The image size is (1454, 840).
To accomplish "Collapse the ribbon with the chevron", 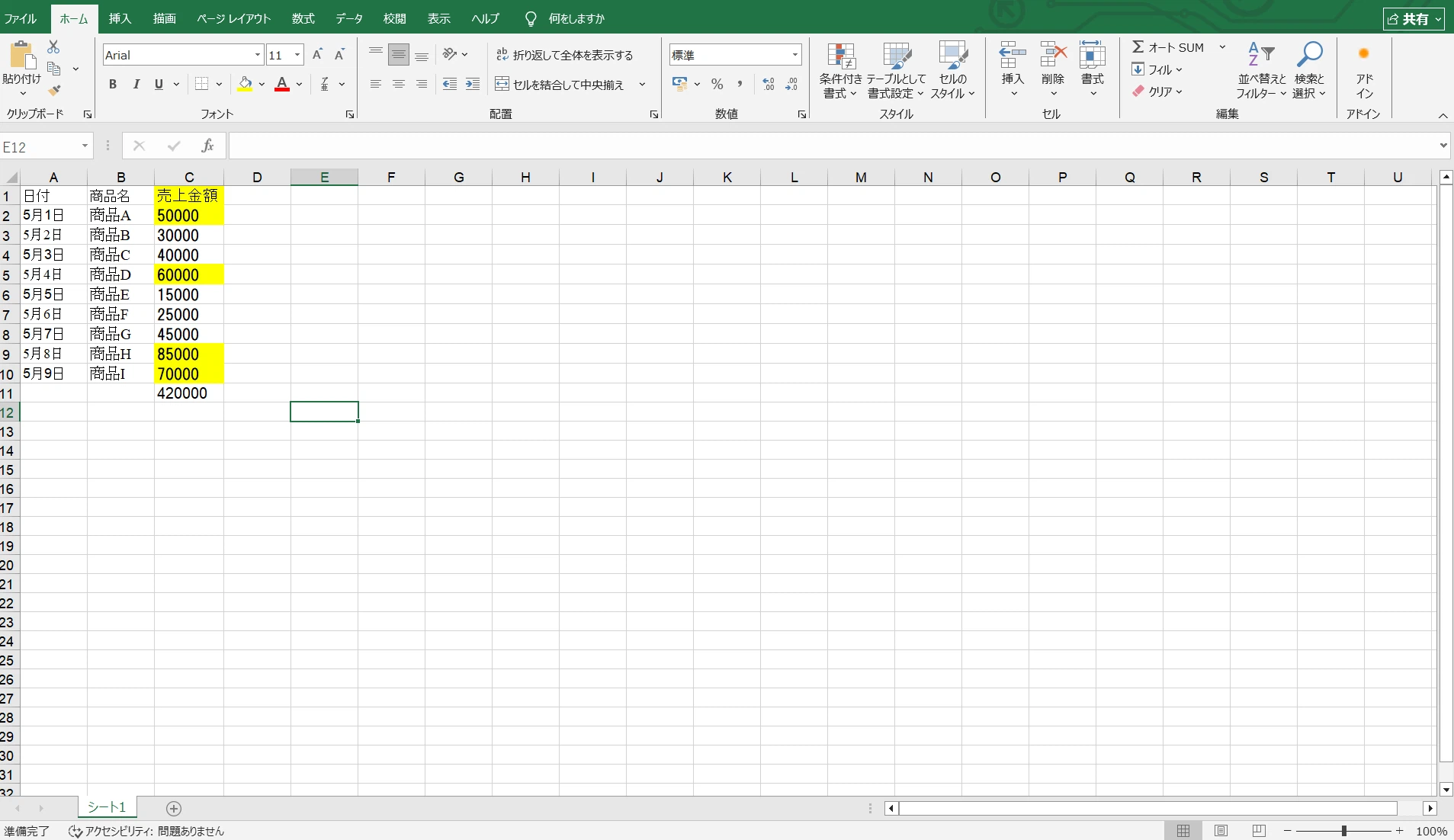I will [x=1443, y=116].
